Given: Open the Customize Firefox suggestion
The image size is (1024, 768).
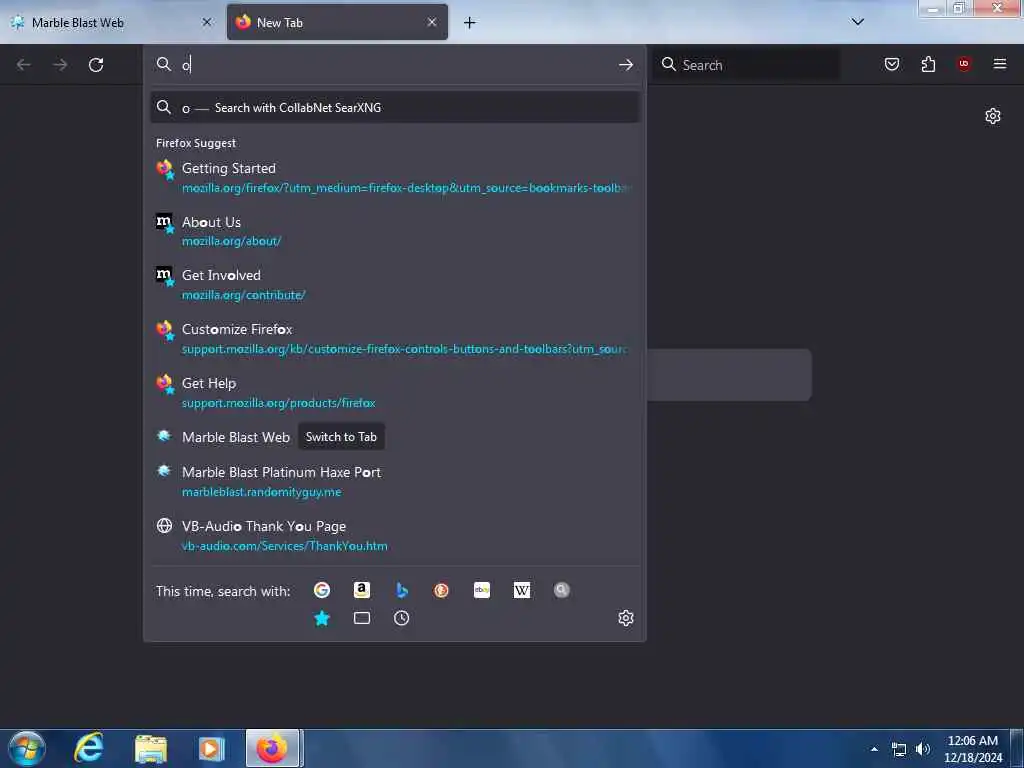Looking at the screenshot, I should coord(394,339).
